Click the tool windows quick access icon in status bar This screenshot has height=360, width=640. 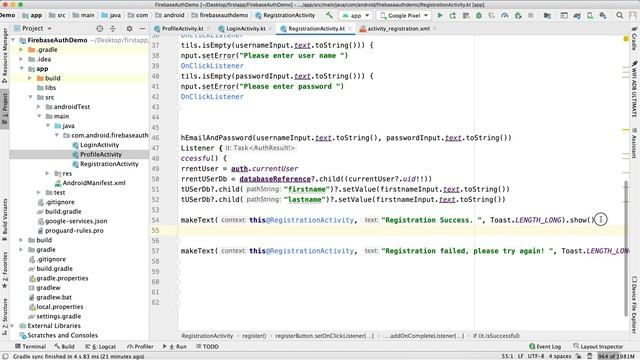point(5,356)
